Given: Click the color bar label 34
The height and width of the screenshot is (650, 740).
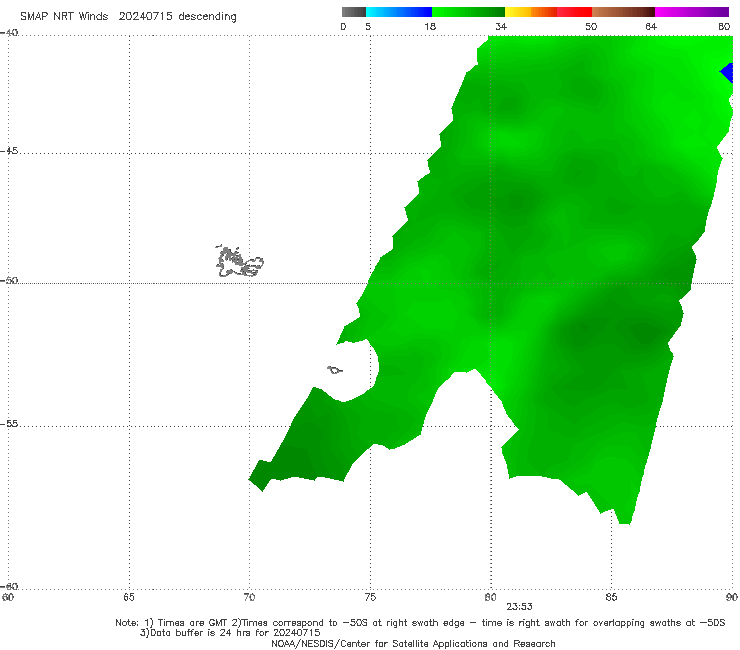Looking at the screenshot, I should coord(501,26).
